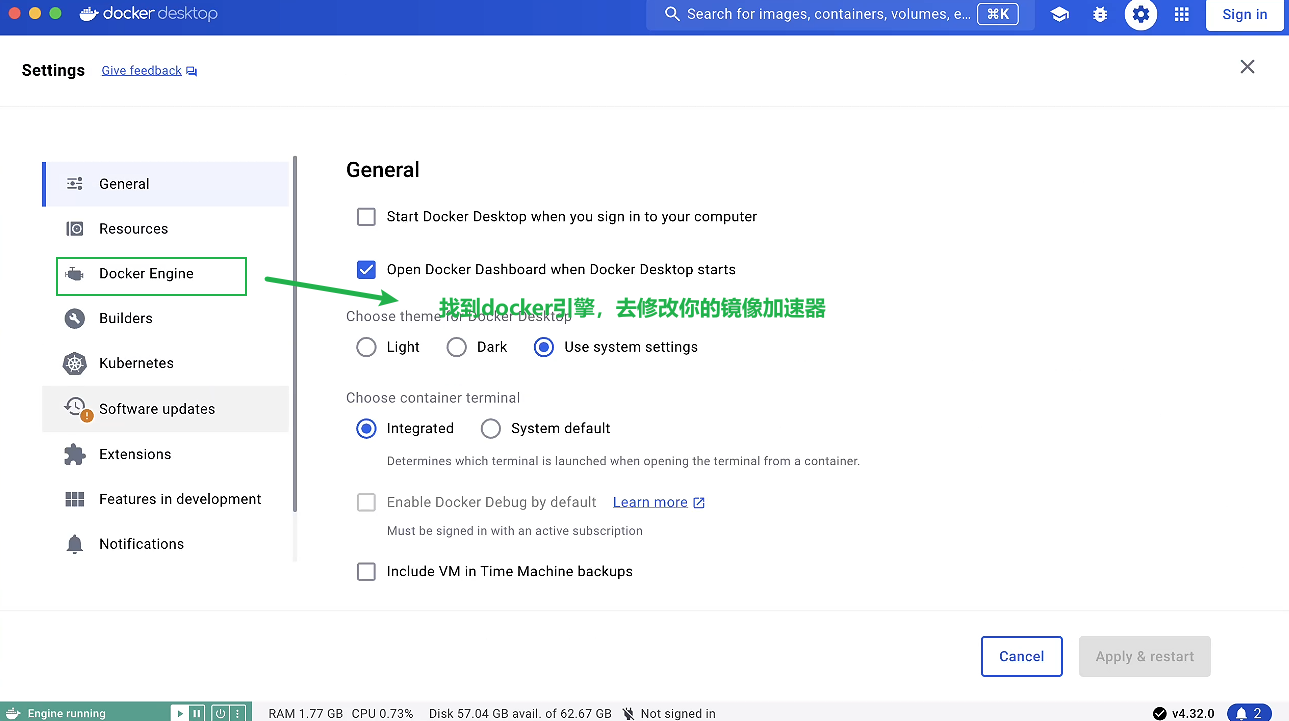Click the Notifications bell icon in sidebar

pos(75,544)
